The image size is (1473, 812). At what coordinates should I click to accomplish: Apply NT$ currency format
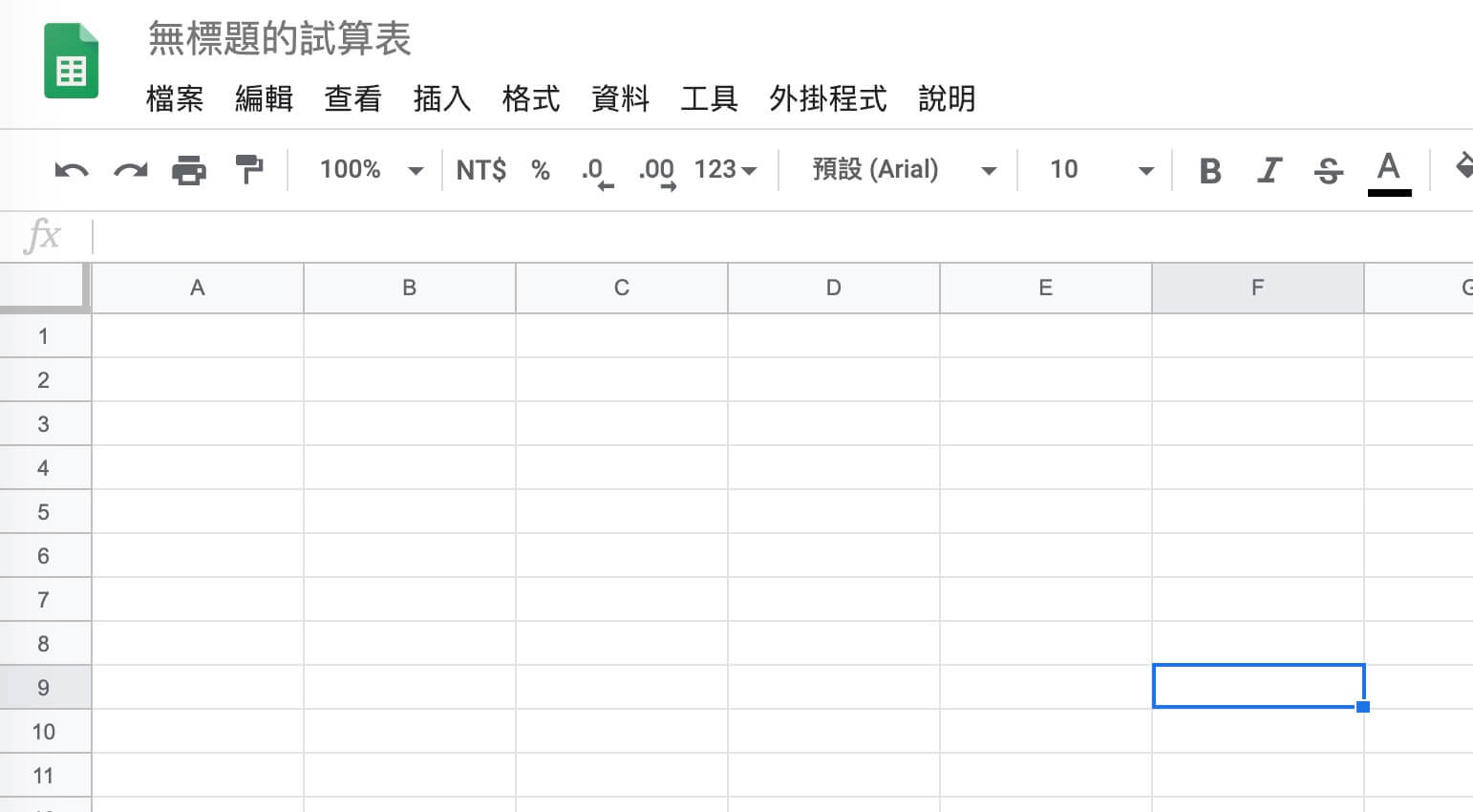click(x=480, y=170)
